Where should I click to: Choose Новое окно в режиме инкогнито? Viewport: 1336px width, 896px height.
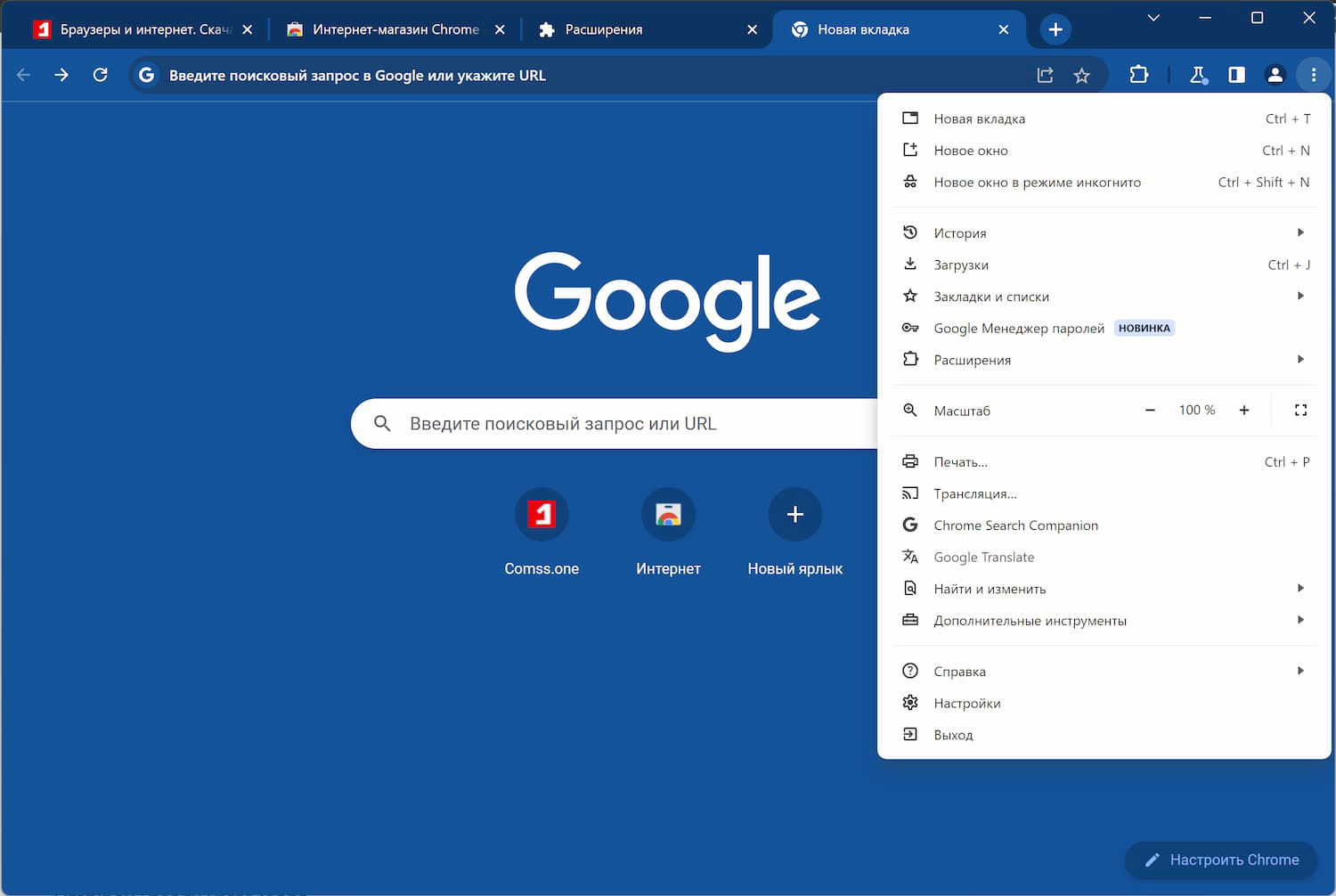pos(1037,183)
